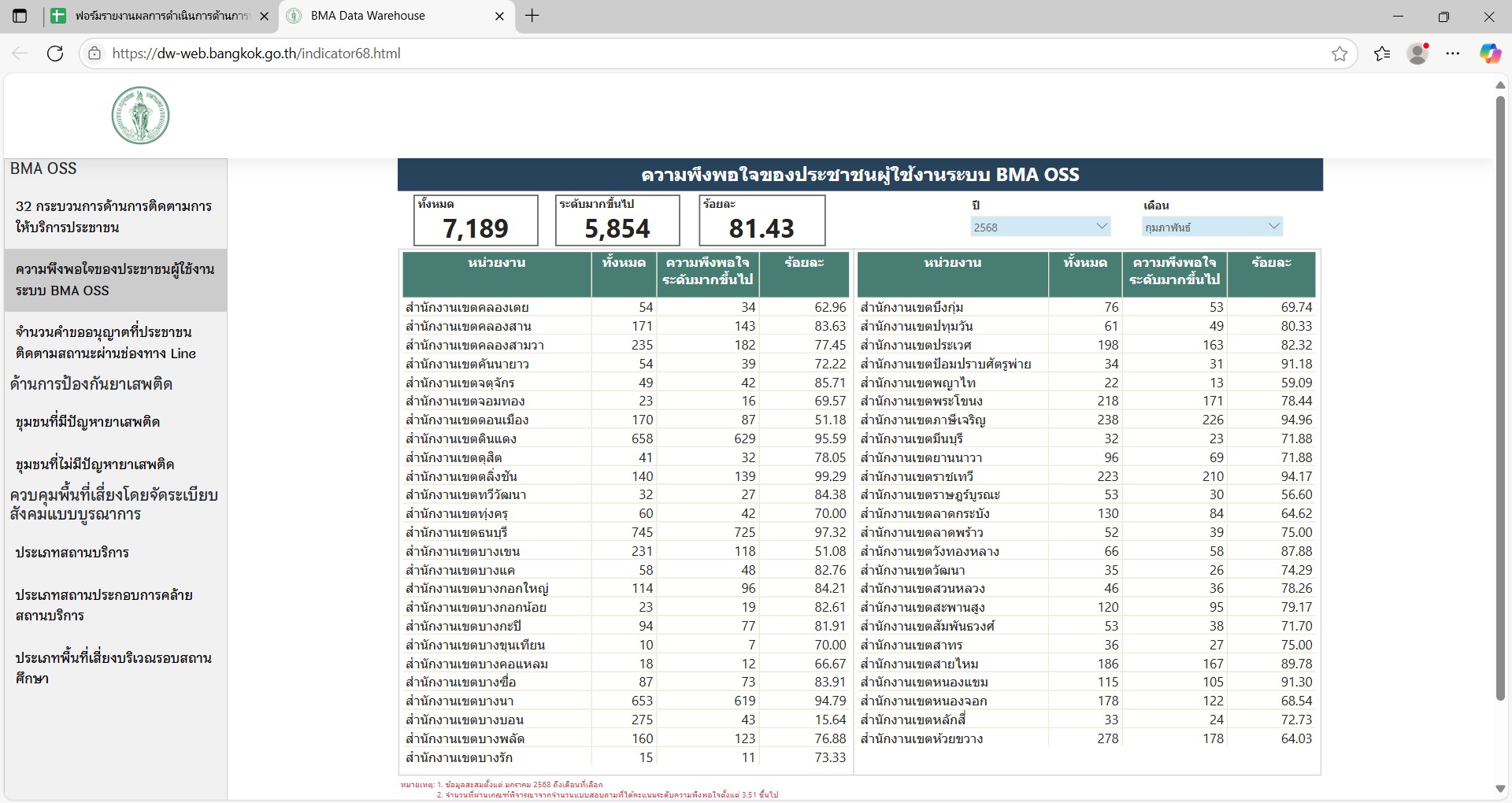Select row สำนักงานเขตบึงกุ่ม
The height and width of the screenshot is (803, 1512).
(1087, 308)
